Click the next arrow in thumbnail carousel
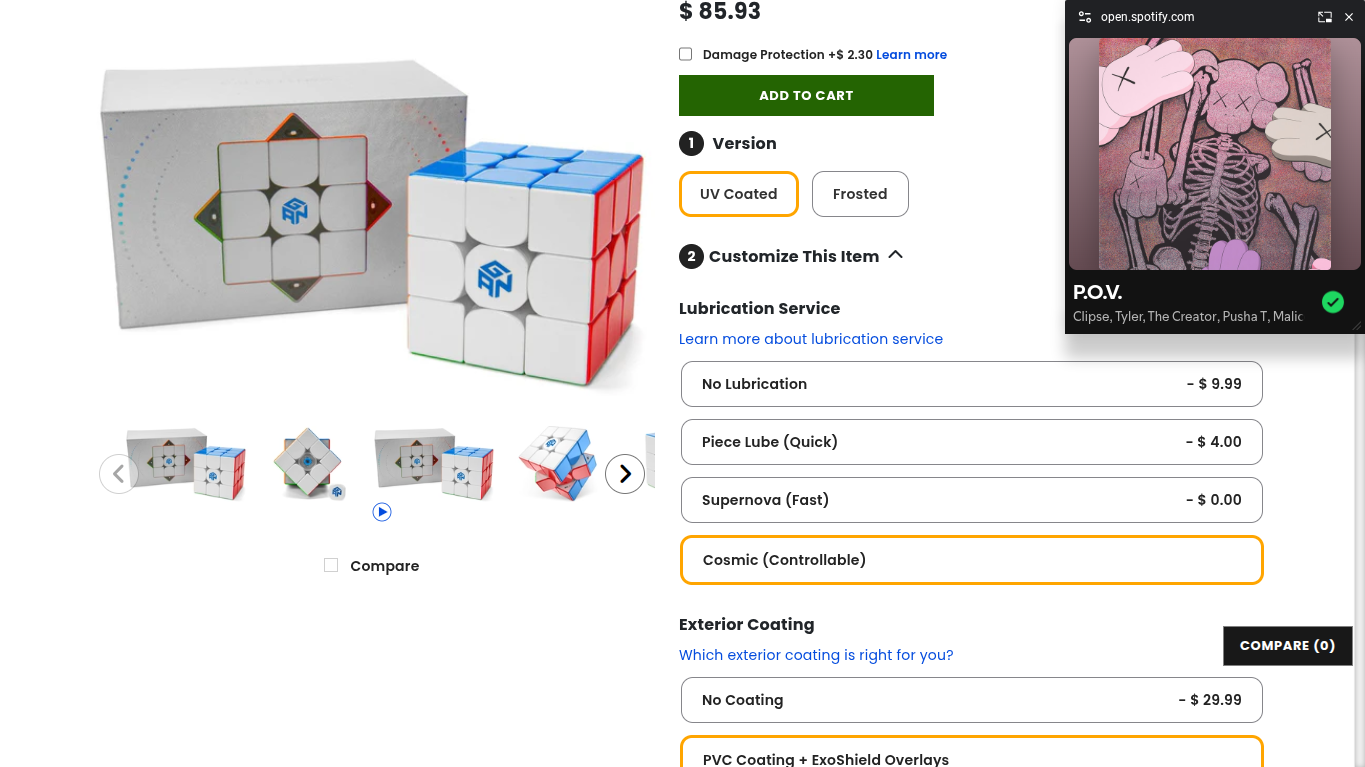 coord(625,474)
